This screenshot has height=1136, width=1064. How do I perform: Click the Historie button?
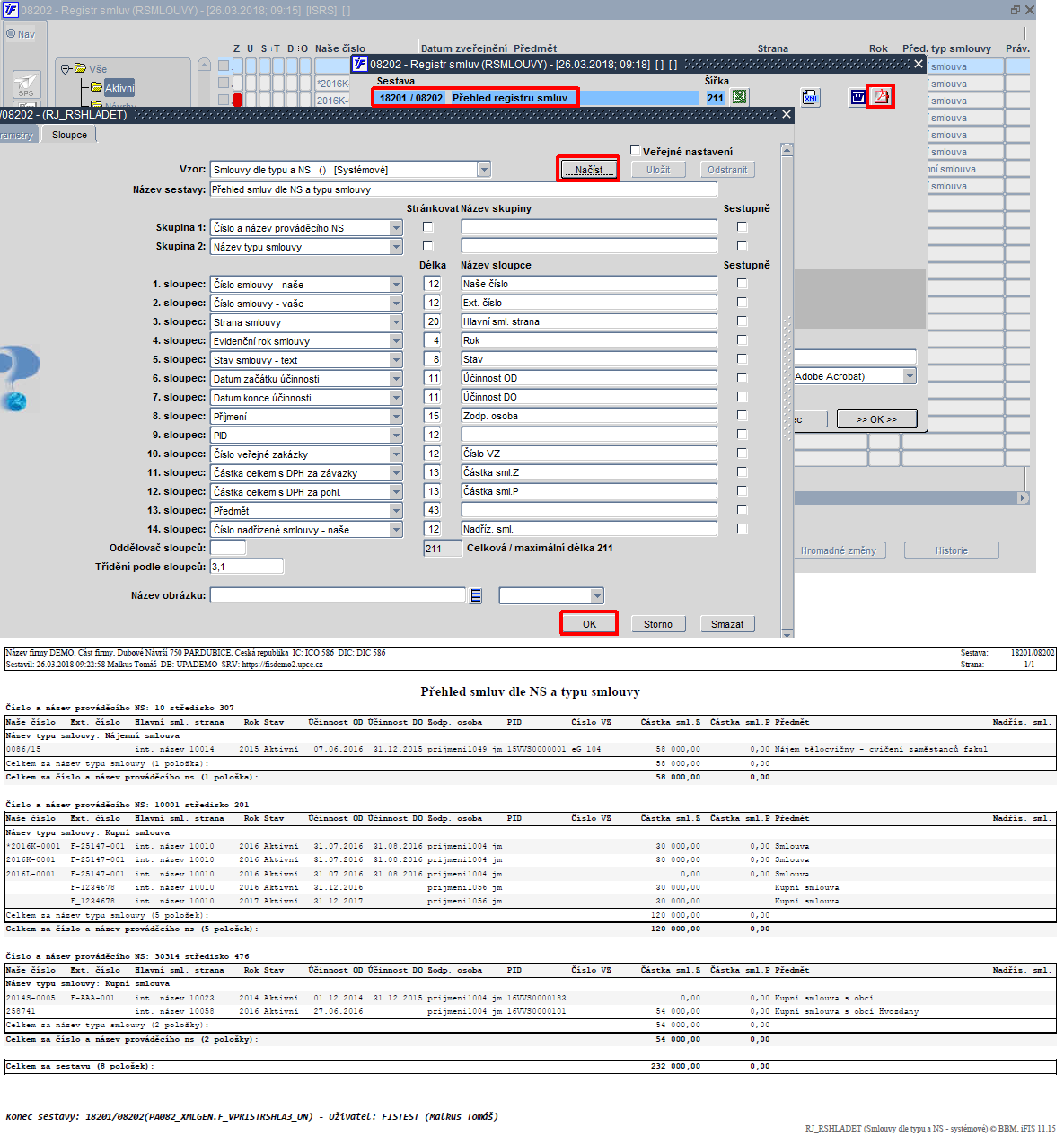(952, 550)
